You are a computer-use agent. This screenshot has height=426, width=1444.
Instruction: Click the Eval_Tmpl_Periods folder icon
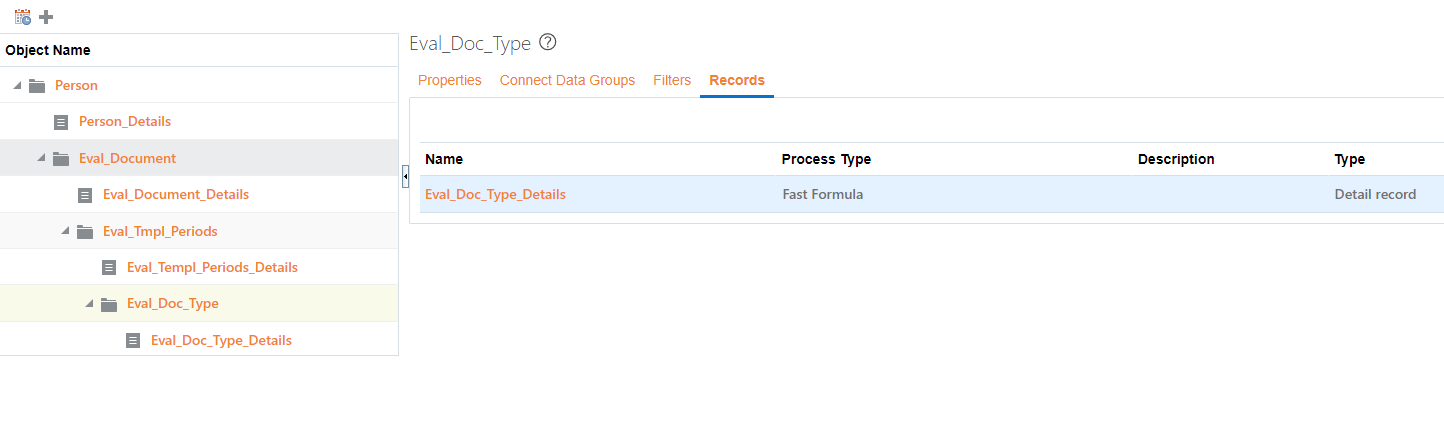tap(85, 232)
